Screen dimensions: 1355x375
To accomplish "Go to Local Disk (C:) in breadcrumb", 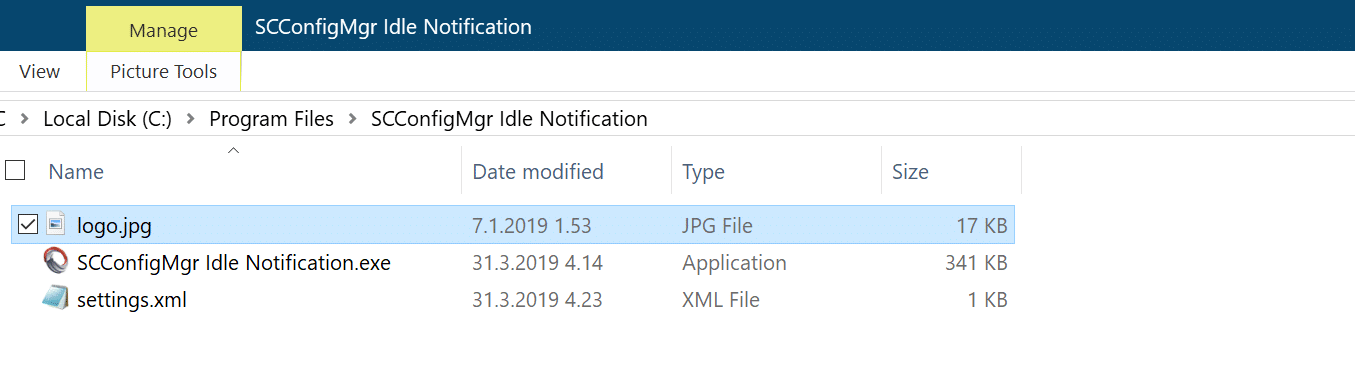I will click(108, 119).
